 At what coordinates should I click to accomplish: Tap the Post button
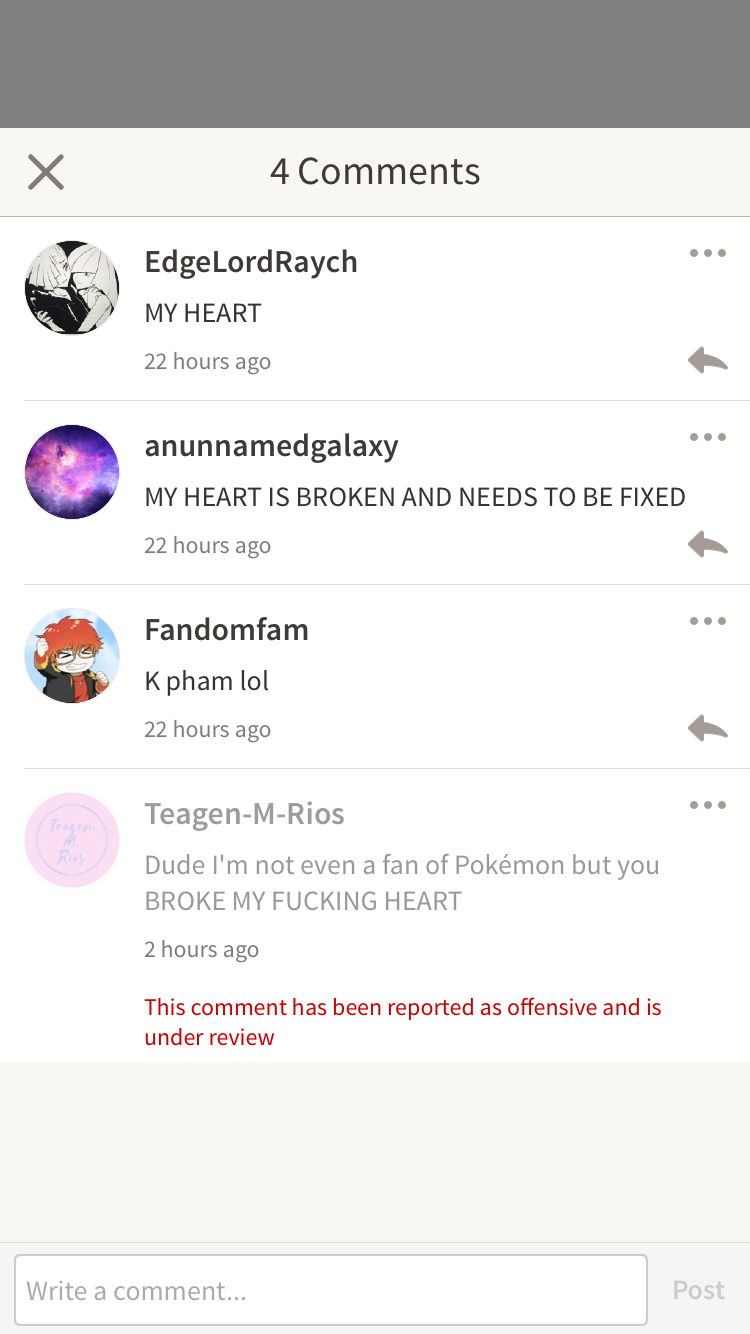(x=698, y=1290)
